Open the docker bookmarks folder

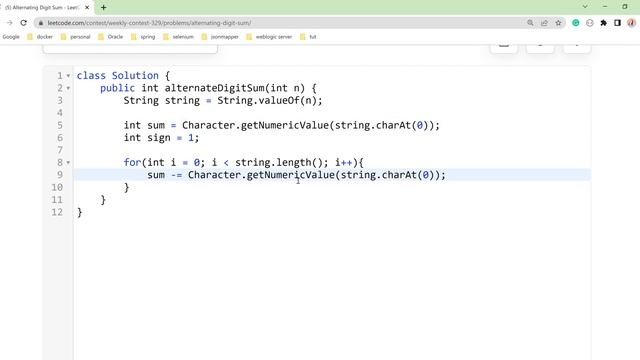(x=40, y=37)
